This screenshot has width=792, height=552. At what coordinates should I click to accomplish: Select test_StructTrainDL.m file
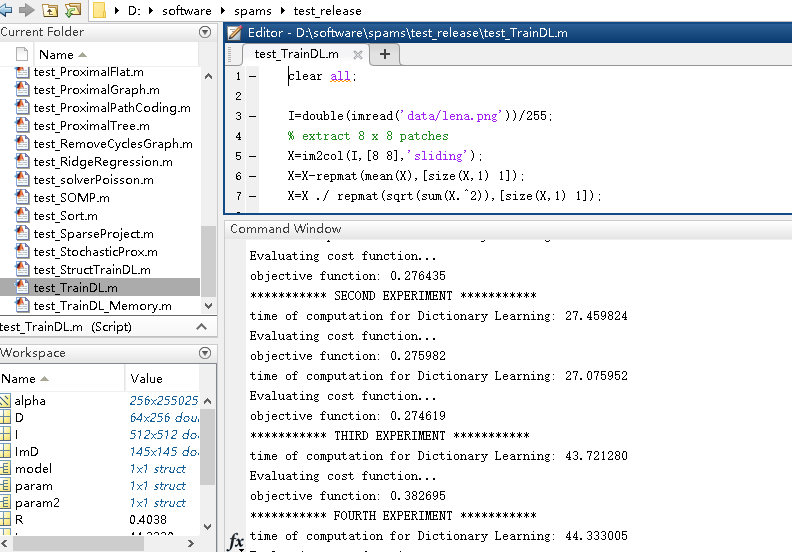point(92,270)
